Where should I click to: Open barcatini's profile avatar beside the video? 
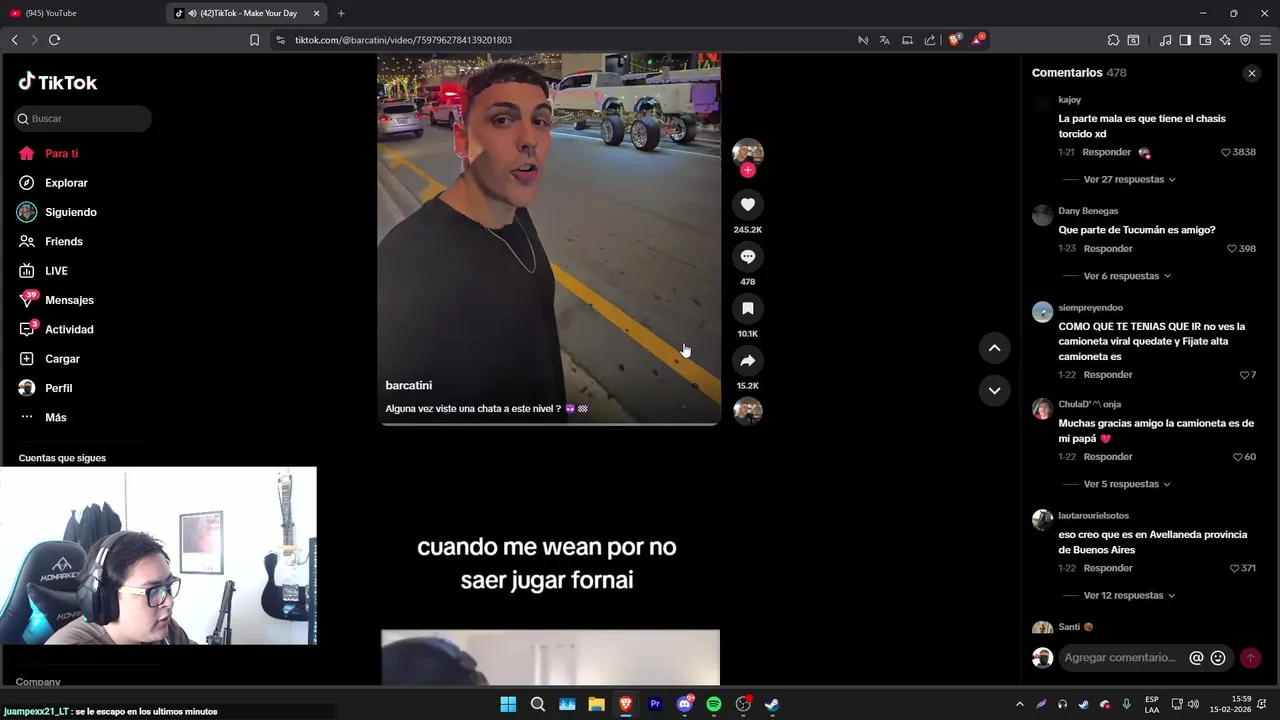[x=747, y=152]
